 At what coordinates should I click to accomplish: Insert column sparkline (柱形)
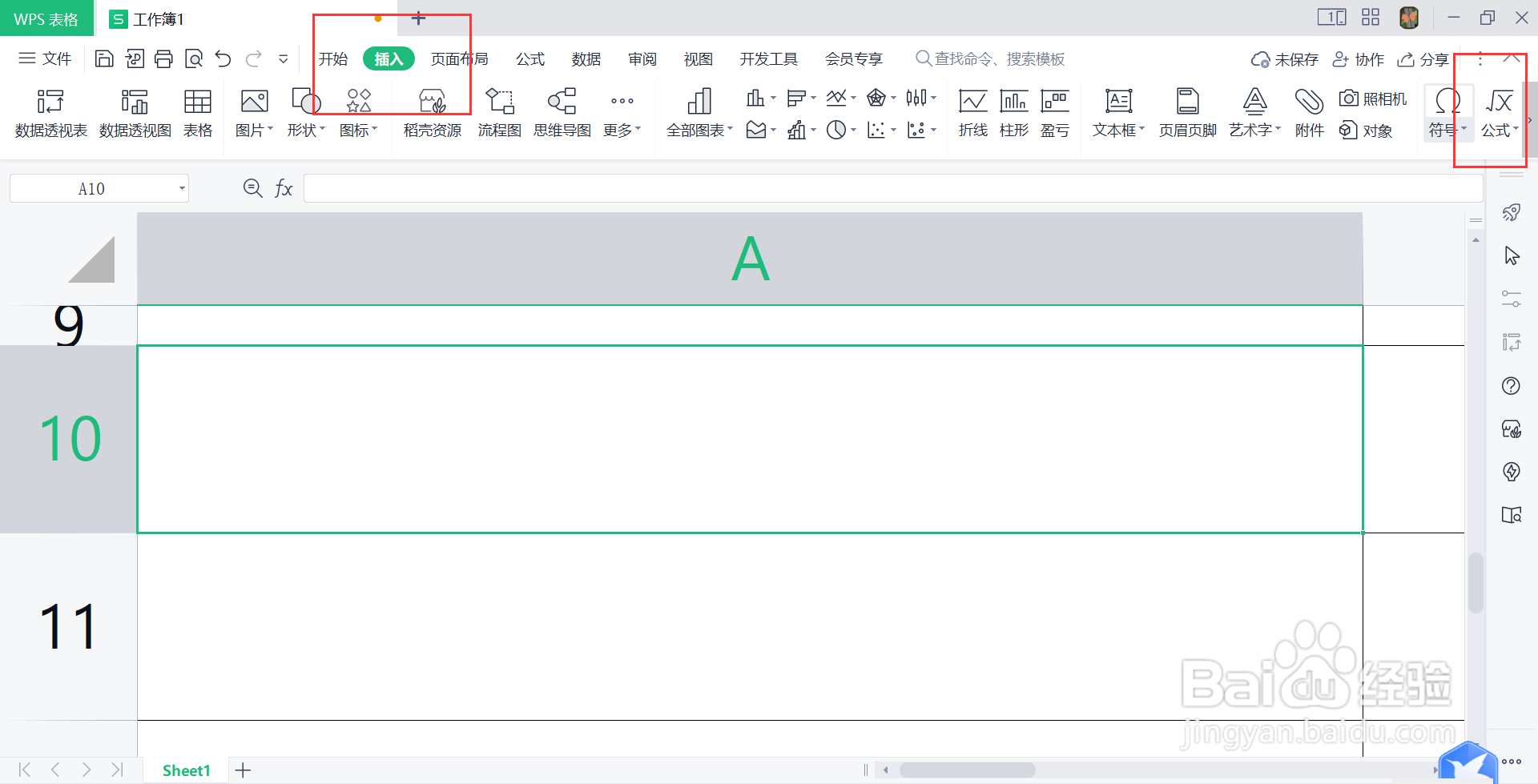tap(1014, 113)
